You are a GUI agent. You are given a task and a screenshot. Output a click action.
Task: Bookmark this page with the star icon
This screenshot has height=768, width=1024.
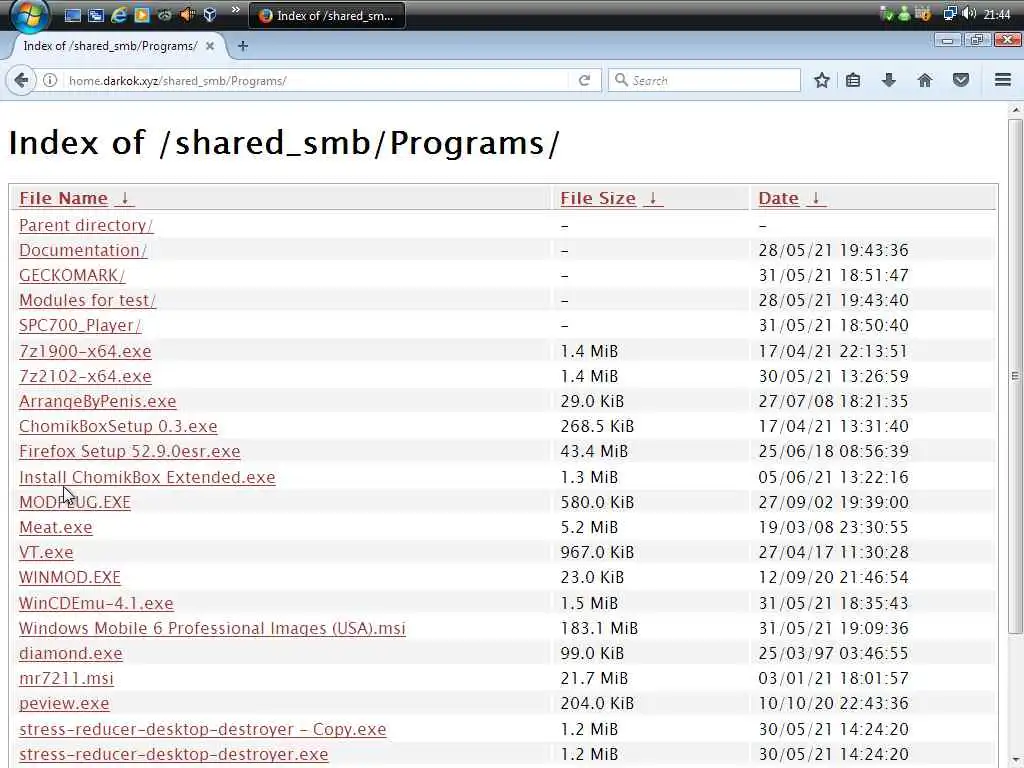click(822, 80)
